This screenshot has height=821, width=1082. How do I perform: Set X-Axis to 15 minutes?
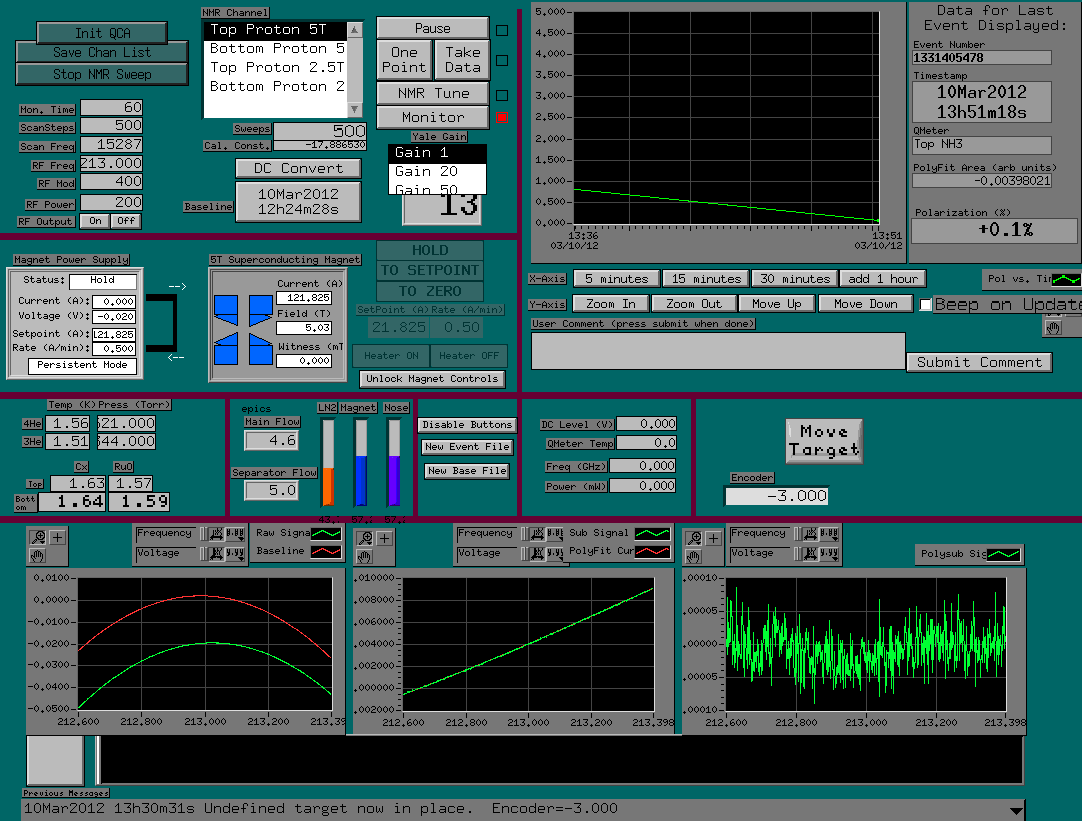pos(706,279)
